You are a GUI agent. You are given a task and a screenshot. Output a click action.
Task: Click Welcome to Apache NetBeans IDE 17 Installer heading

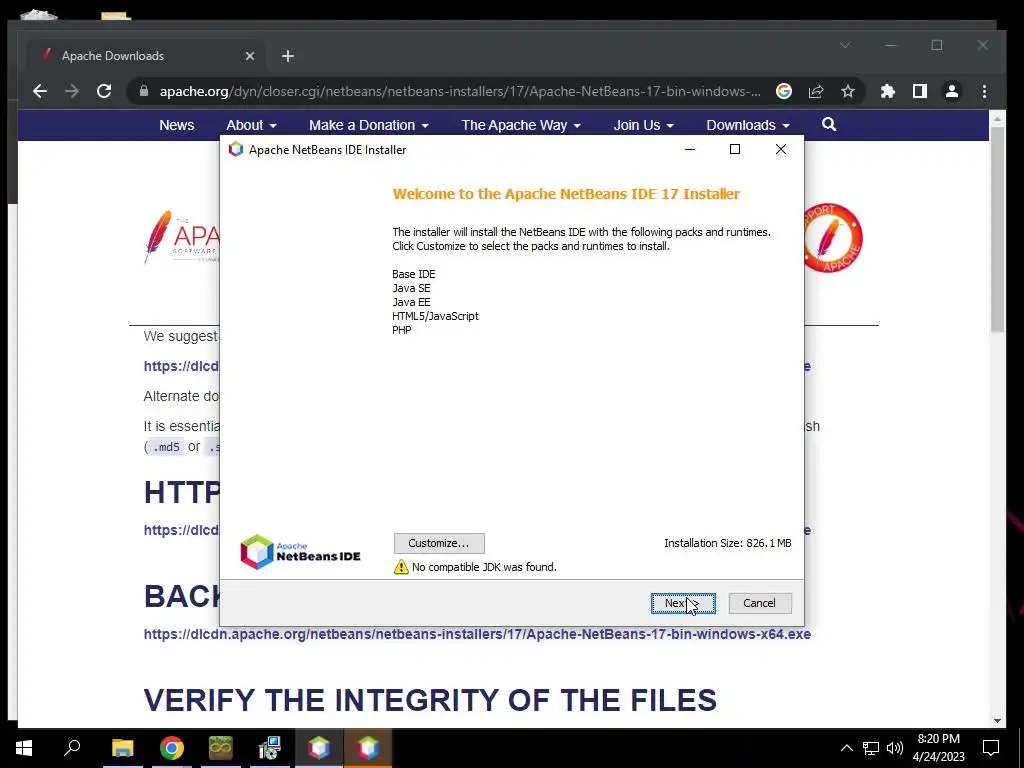coord(566,194)
